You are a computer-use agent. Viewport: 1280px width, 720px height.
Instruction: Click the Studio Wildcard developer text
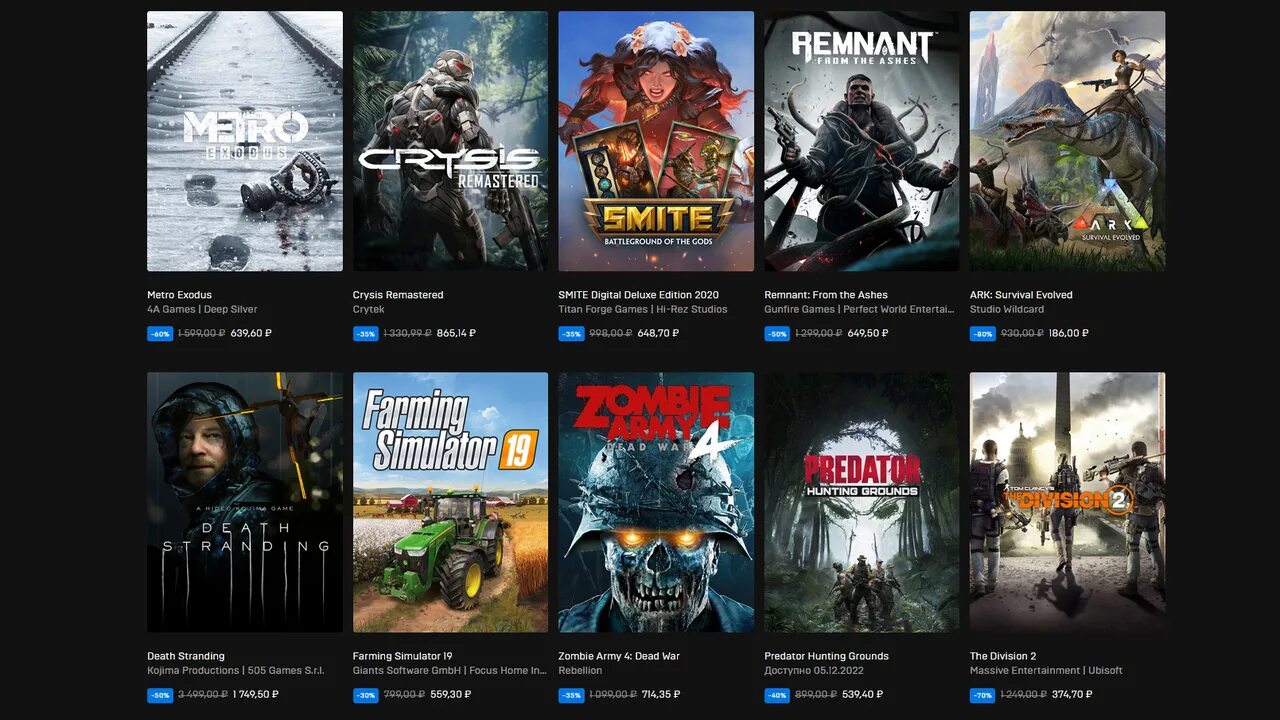click(1007, 310)
